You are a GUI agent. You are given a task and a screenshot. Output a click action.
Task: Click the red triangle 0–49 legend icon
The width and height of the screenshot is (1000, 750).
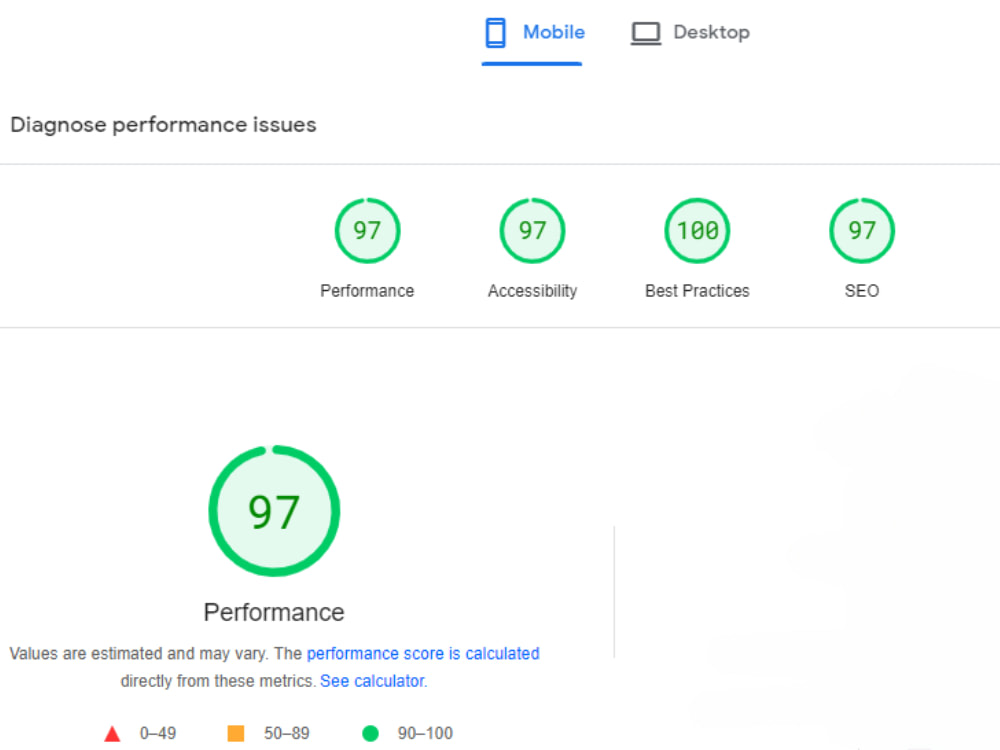click(x=112, y=734)
